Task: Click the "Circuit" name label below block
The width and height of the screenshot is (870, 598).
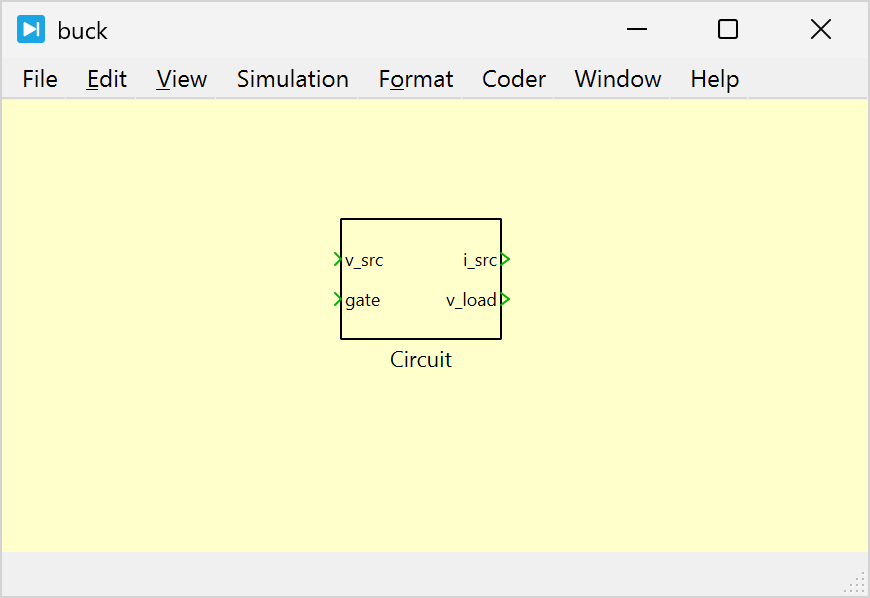Action: (x=421, y=360)
